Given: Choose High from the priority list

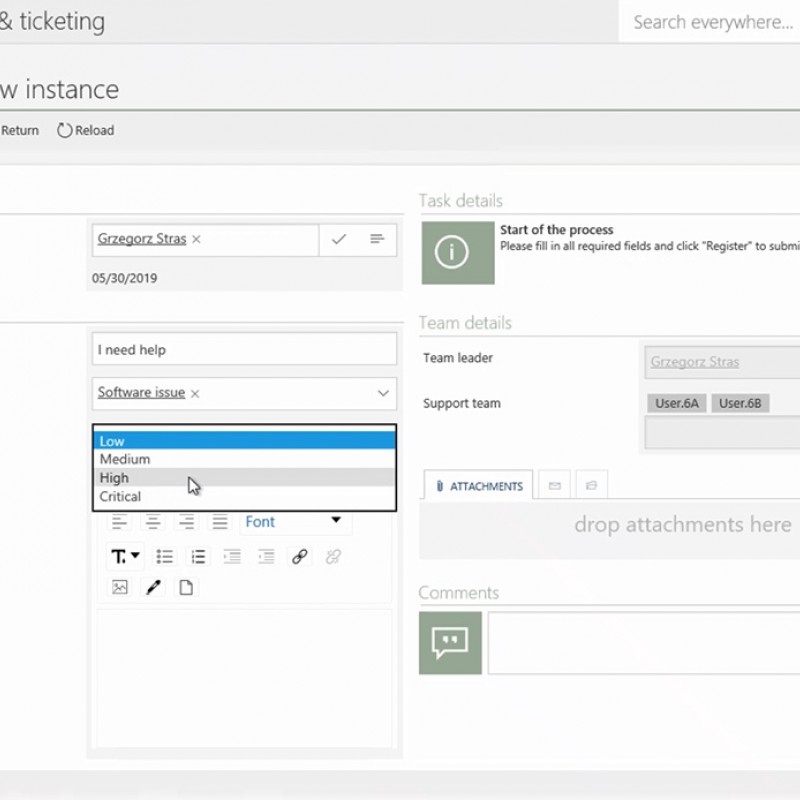Looking at the screenshot, I should [114, 478].
